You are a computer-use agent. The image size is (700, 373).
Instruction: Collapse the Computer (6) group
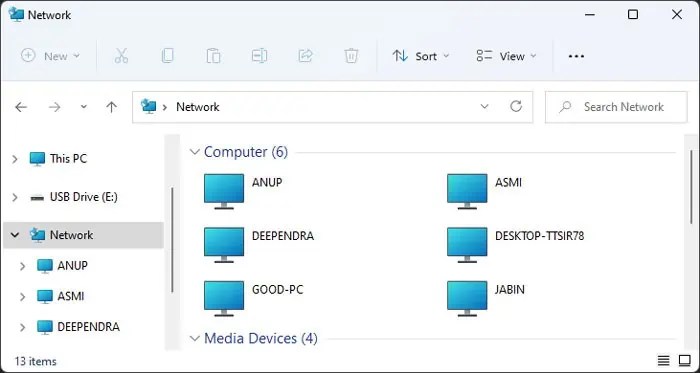(194, 152)
